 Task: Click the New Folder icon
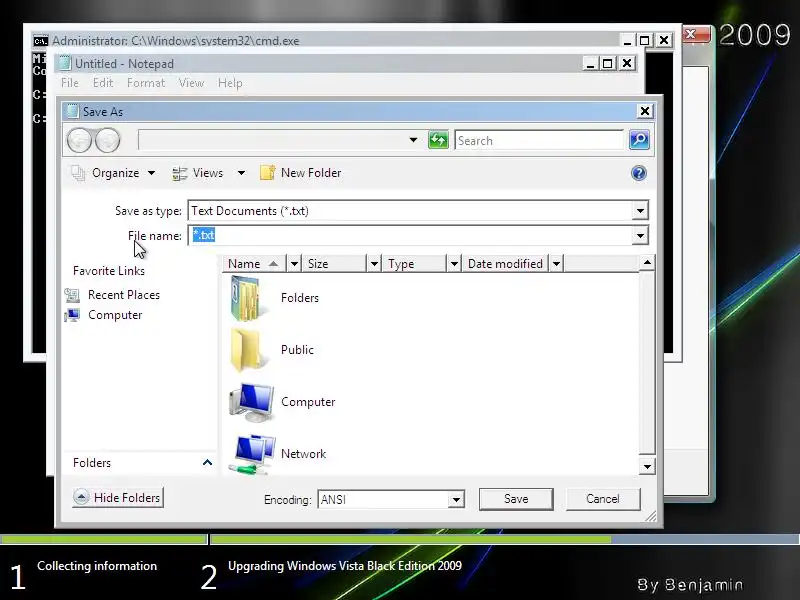[268, 173]
